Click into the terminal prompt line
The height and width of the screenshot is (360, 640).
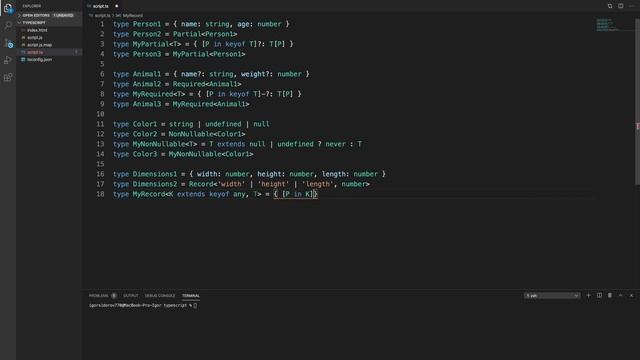(143, 305)
